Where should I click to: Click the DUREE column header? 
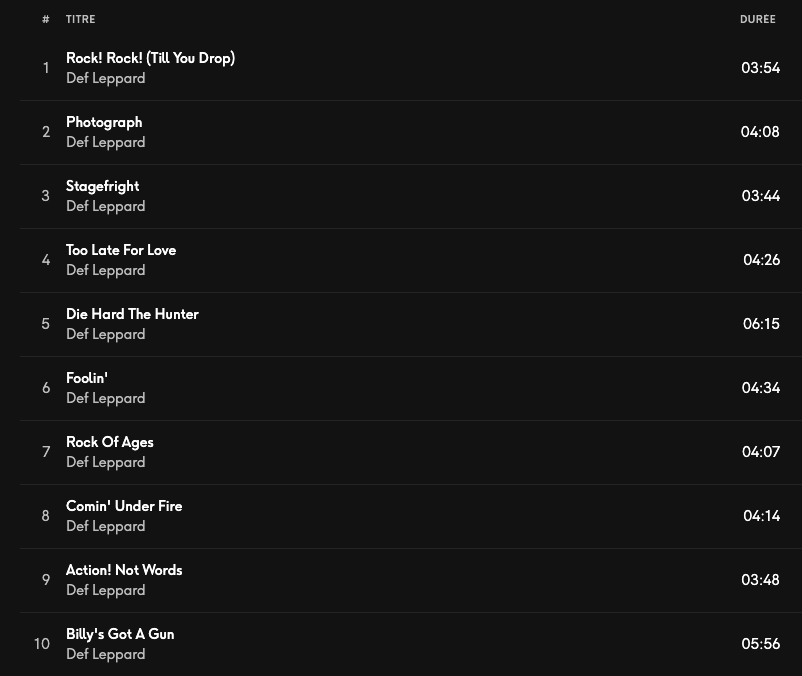(x=757, y=19)
